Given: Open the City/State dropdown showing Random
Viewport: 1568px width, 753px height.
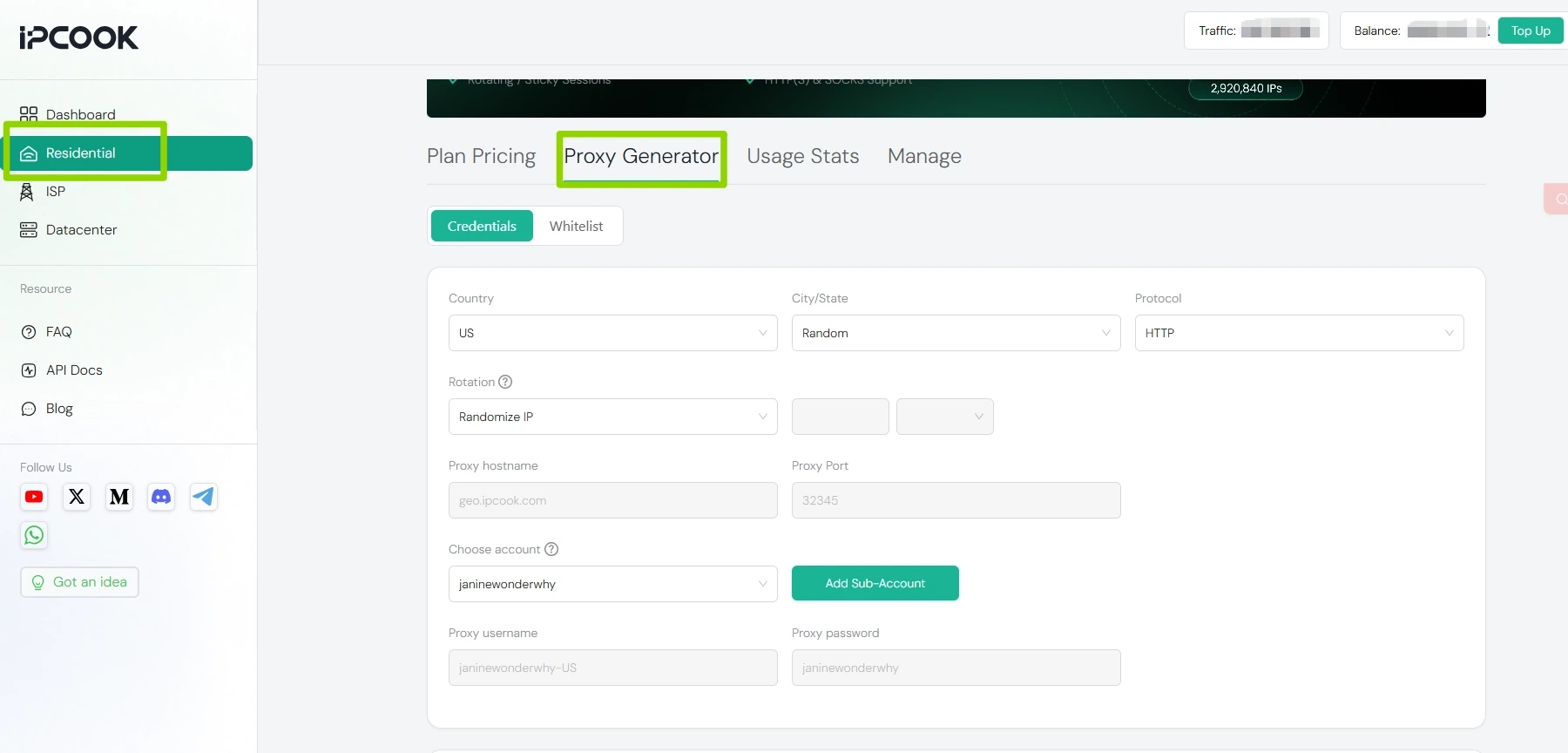Looking at the screenshot, I should click(956, 333).
